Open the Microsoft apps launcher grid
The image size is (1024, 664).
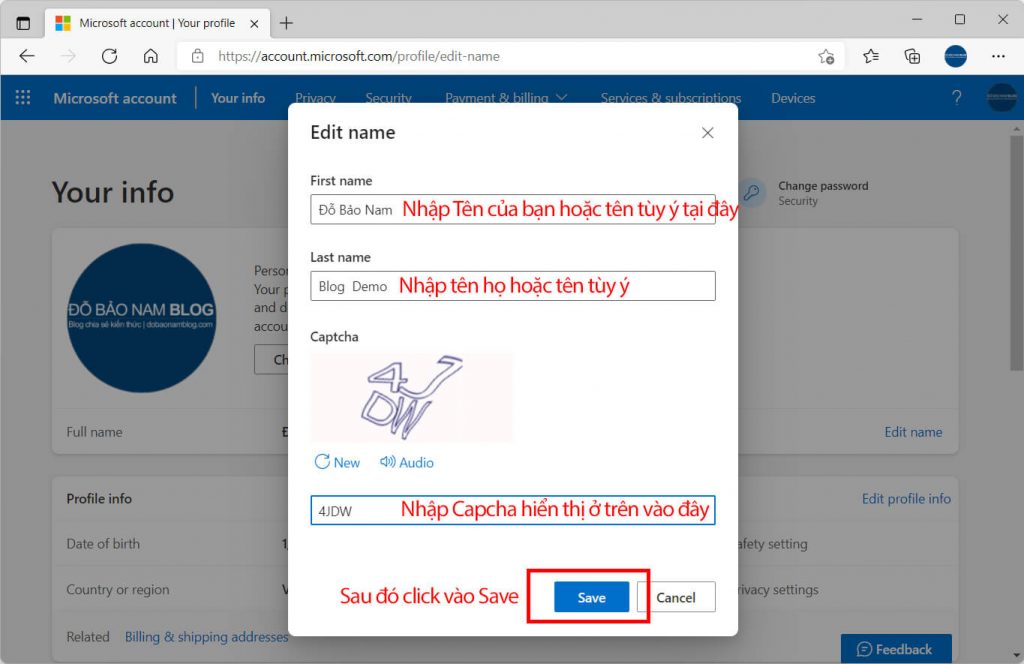(x=23, y=97)
